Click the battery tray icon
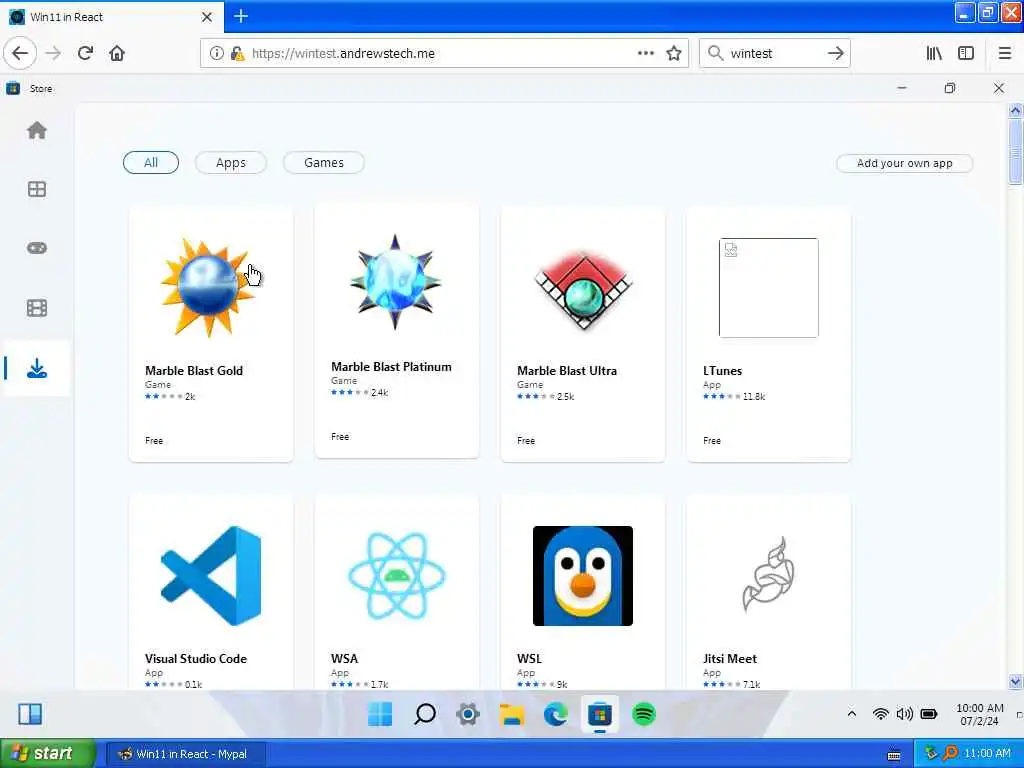The image size is (1024, 768). click(929, 714)
